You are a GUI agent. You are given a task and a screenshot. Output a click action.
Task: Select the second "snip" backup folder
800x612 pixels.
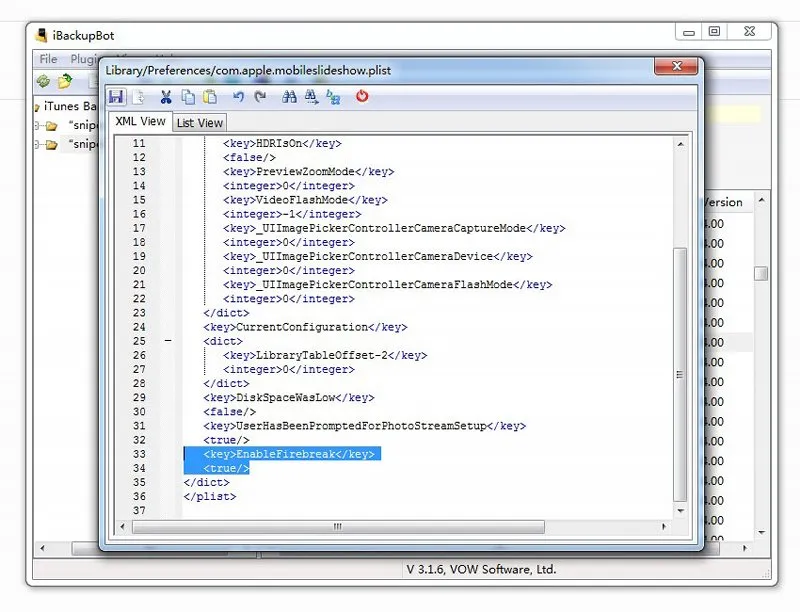click(83, 144)
